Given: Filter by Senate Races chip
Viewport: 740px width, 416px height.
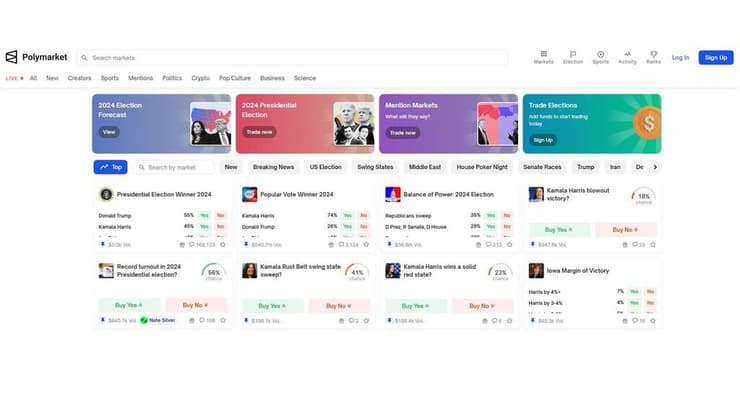Looking at the screenshot, I should pyautogui.click(x=542, y=167).
